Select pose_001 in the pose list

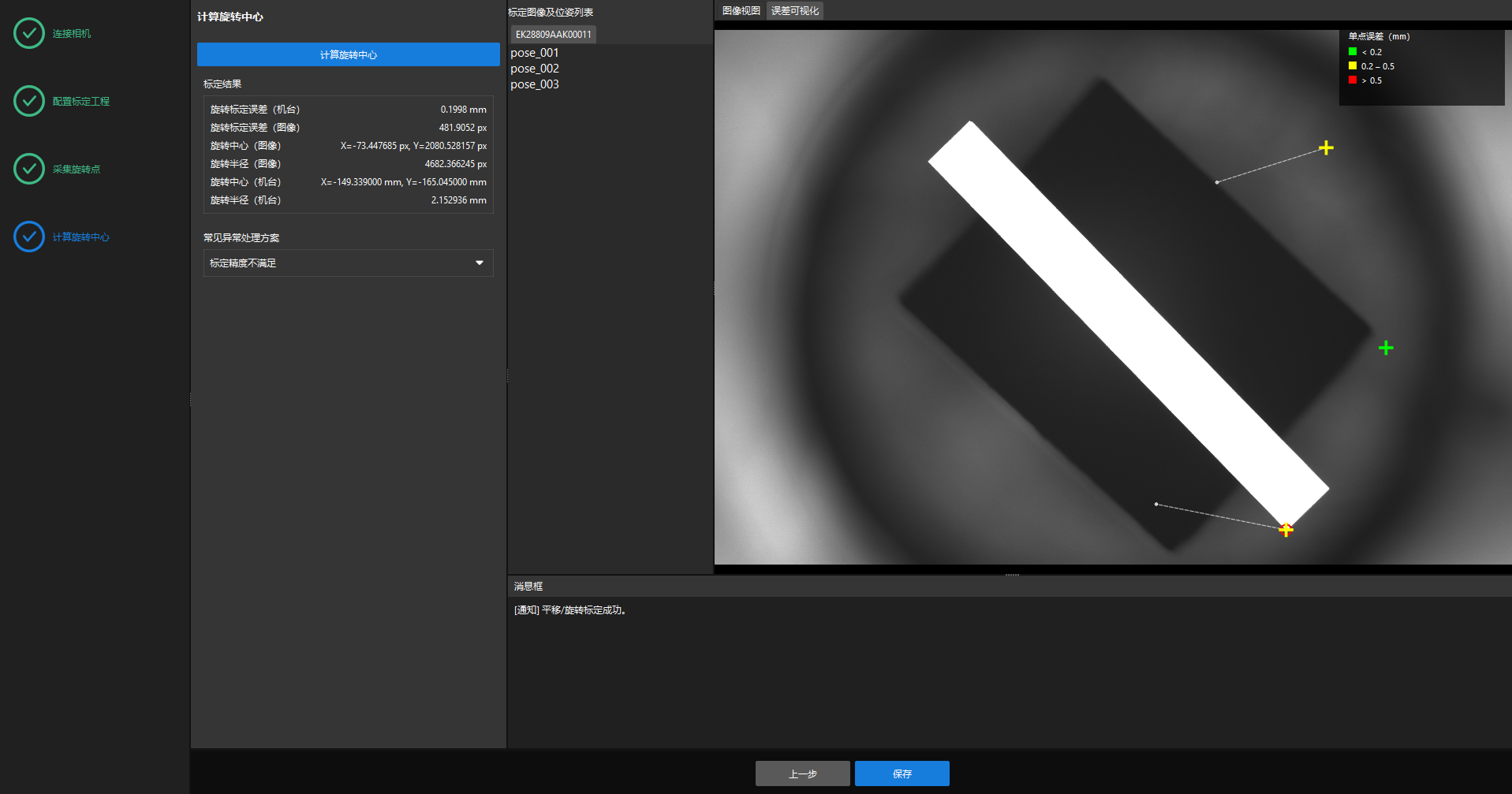point(535,53)
